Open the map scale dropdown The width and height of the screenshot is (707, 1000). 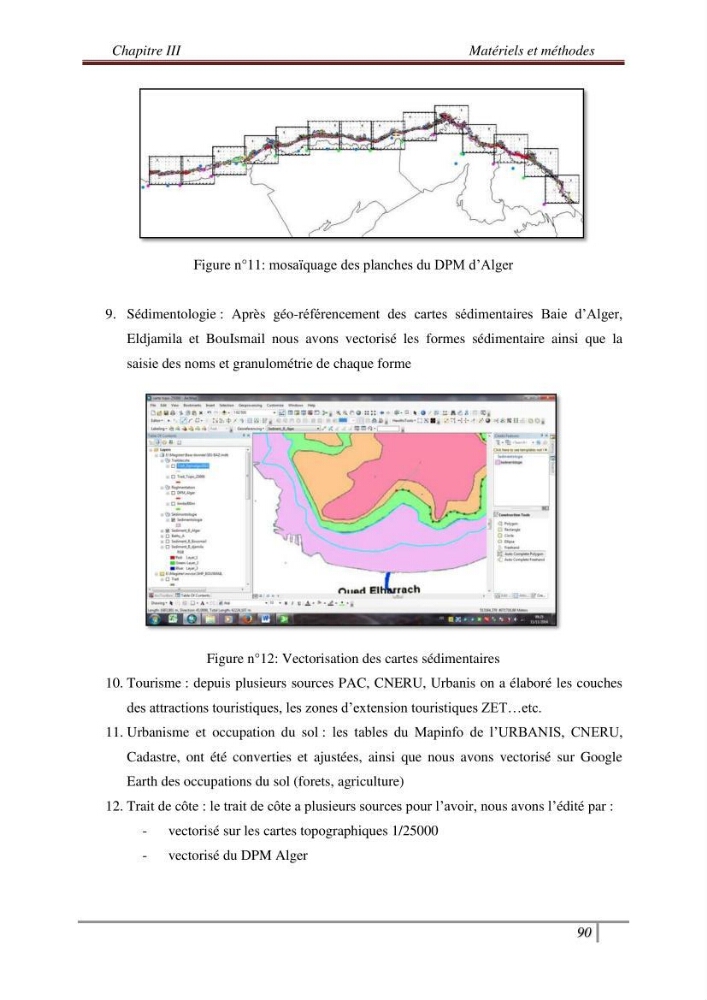[274, 413]
